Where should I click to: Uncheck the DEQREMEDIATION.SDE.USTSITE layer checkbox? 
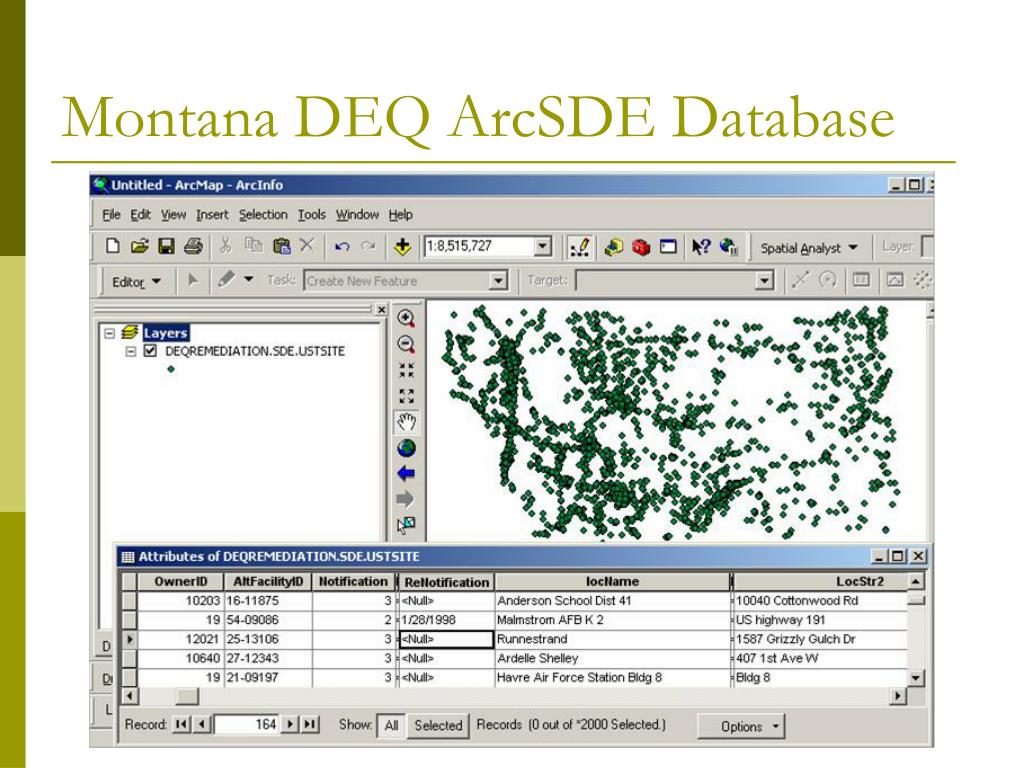(x=150, y=351)
